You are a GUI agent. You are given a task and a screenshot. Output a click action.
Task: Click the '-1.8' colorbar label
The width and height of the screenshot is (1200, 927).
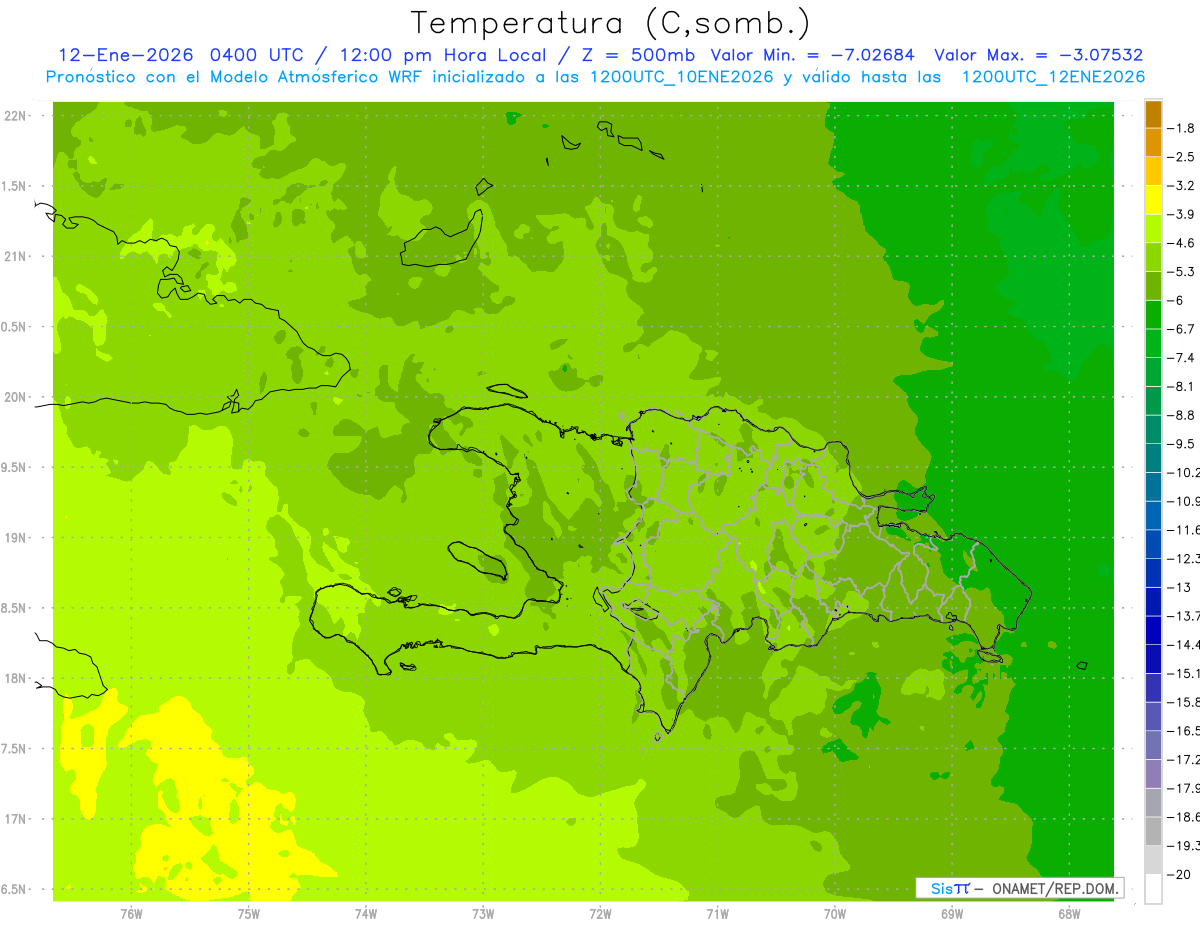(1181, 128)
